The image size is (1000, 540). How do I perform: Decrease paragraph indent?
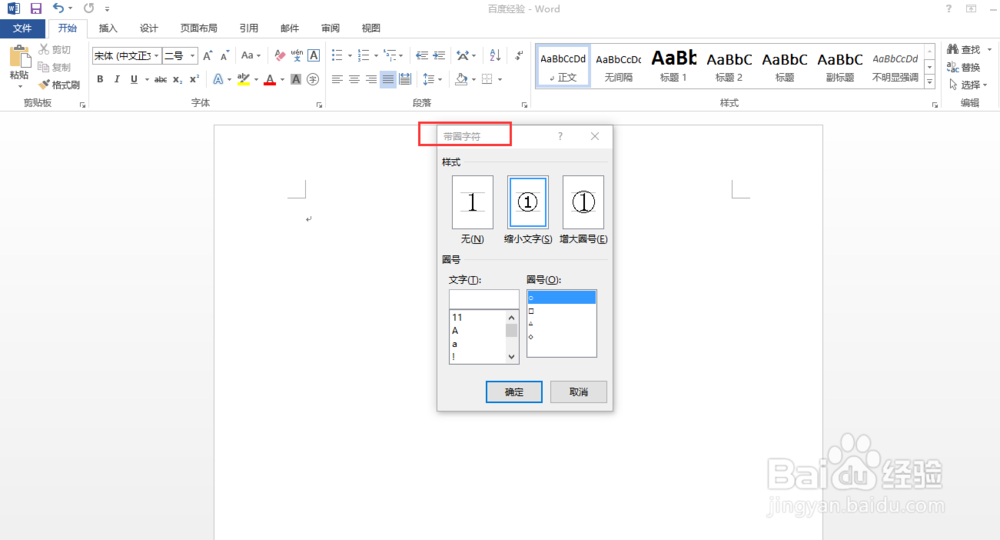point(422,55)
